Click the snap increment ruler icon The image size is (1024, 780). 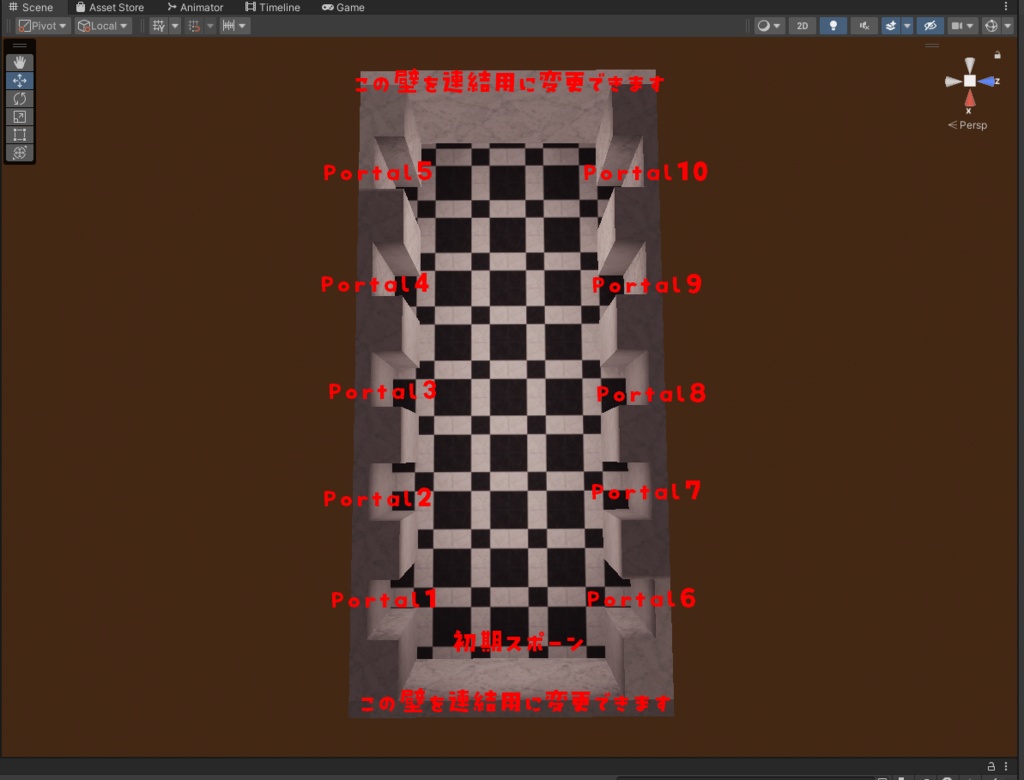coord(231,25)
